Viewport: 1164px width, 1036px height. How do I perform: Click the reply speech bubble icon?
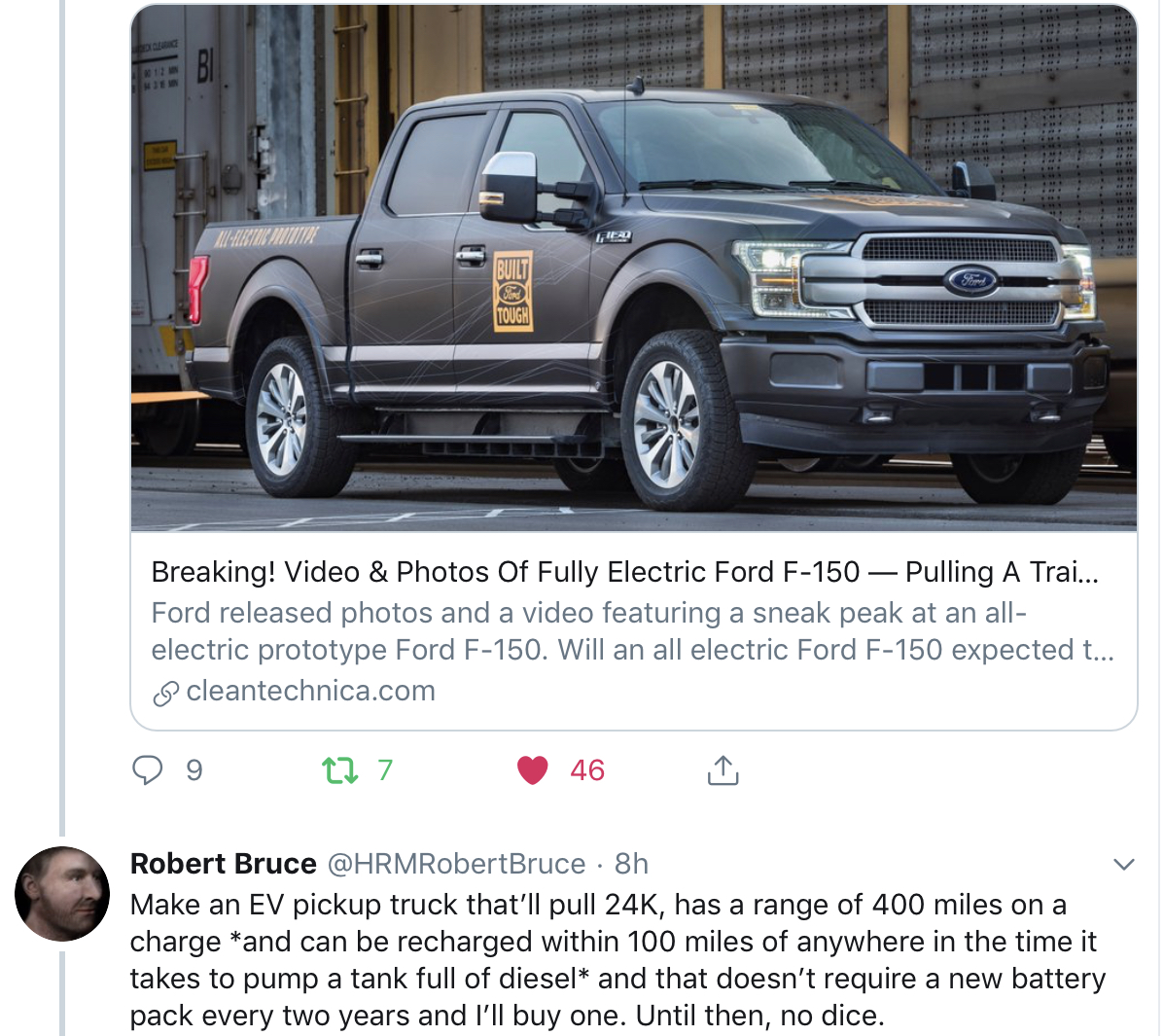148,770
